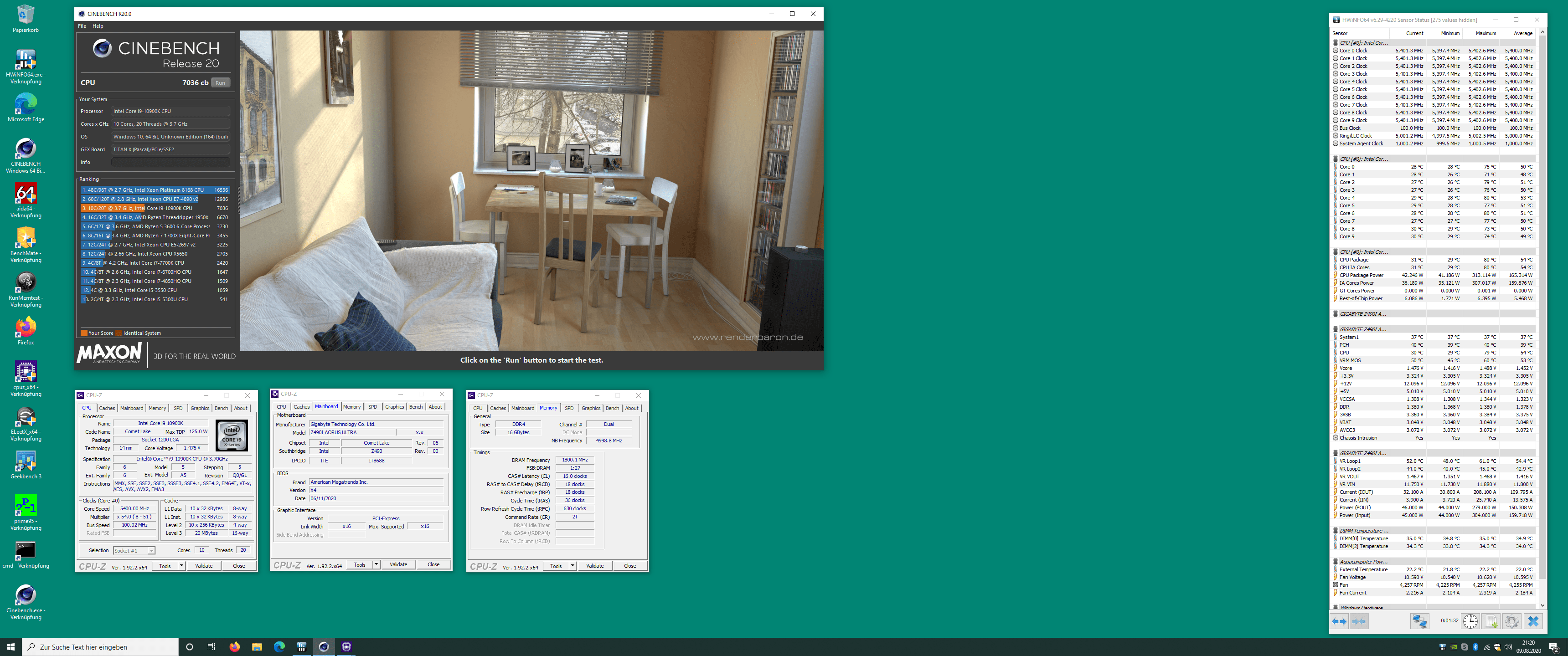This screenshot has height=656, width=1568.
Task: Select VRM MOS temperature row in HWiNFO
Action: [x=1434, y=360]
